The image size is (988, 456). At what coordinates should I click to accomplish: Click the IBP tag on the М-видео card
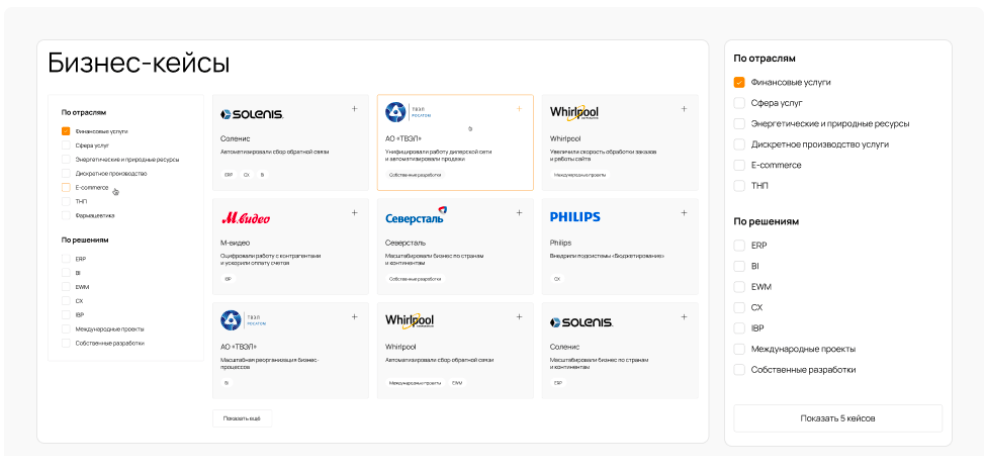228,278
